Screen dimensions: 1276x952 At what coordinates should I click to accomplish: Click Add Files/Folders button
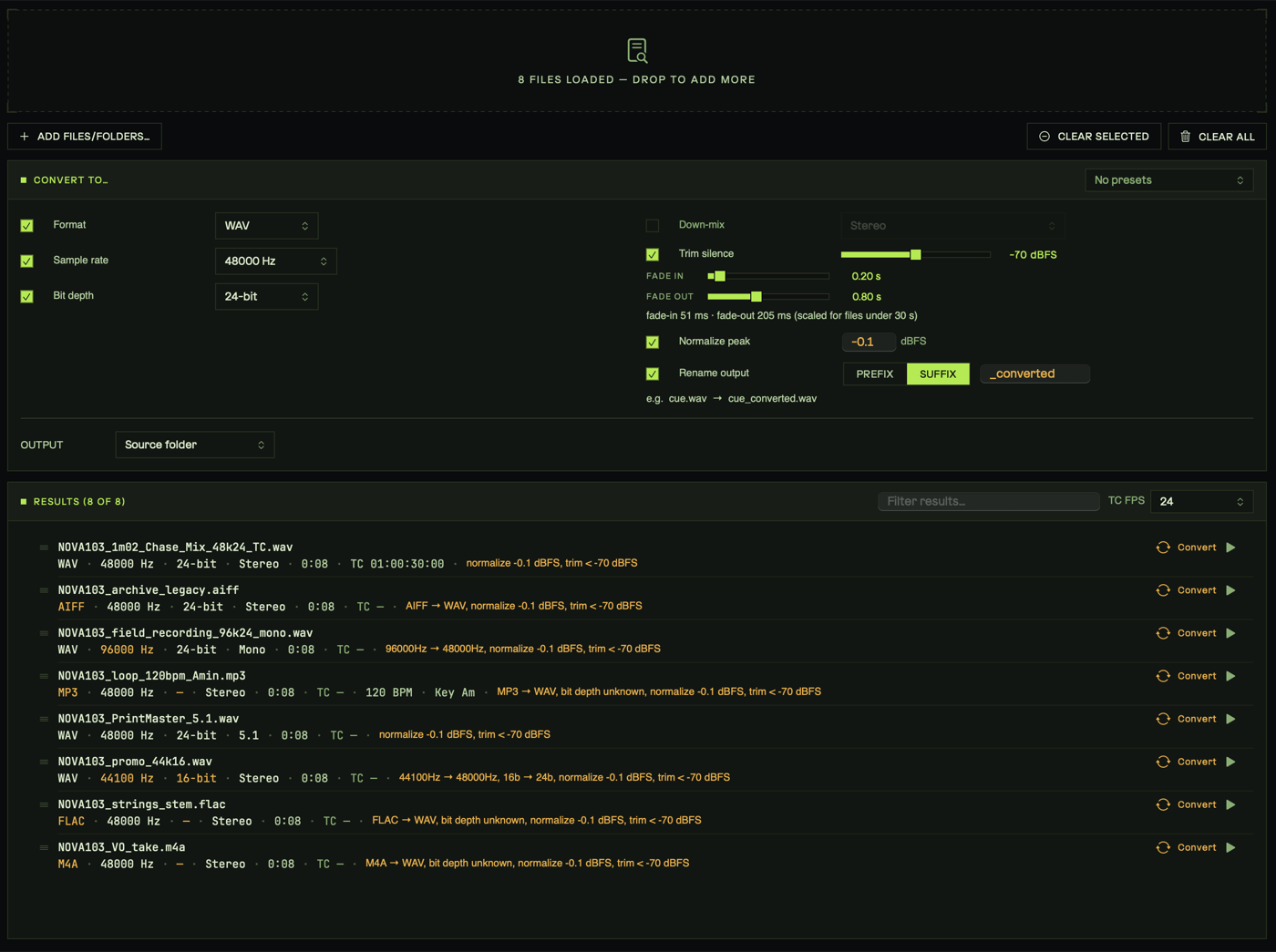pos(85,137)
